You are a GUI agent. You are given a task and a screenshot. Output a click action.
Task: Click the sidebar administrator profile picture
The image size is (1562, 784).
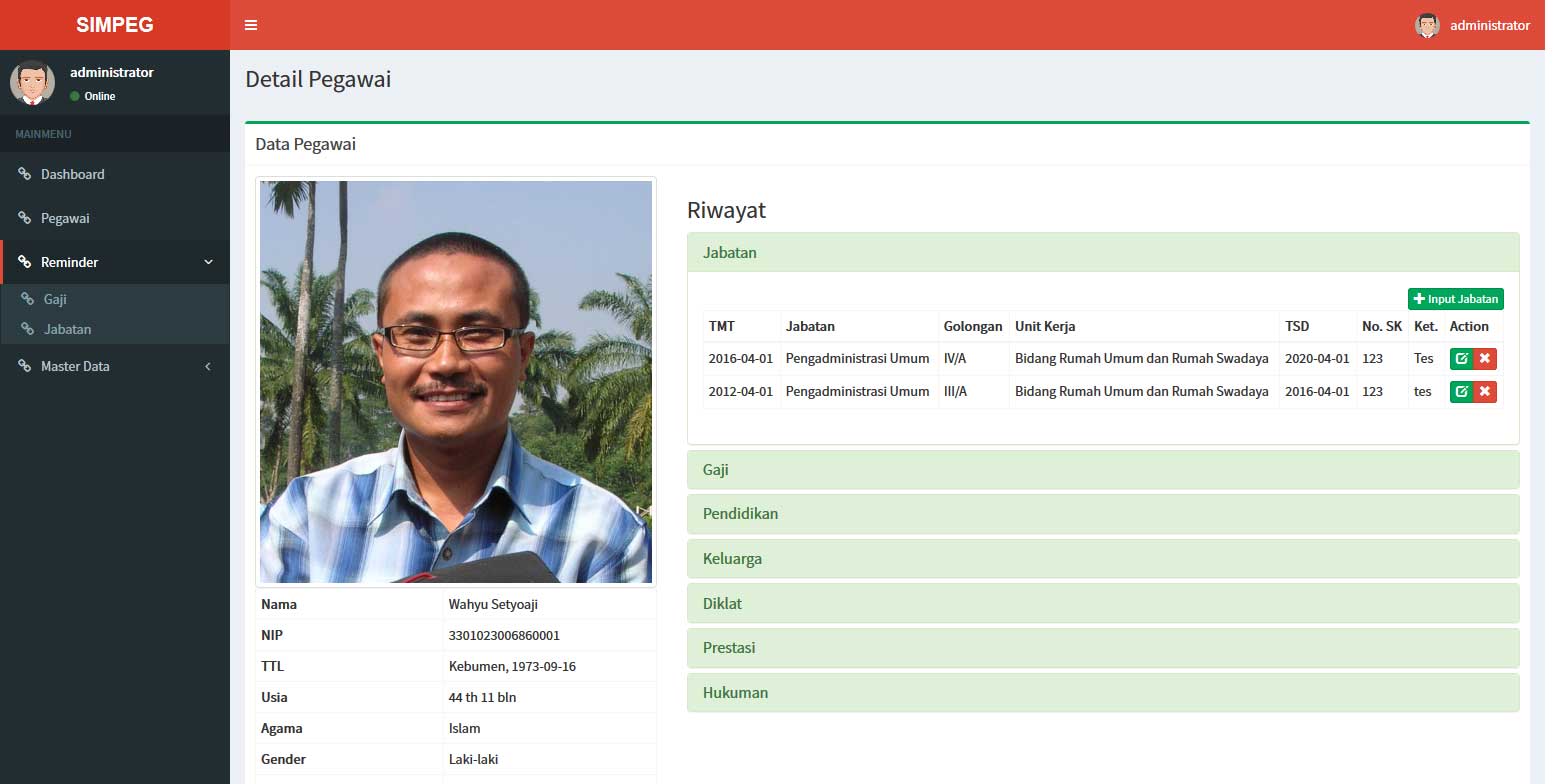point(32,83)
